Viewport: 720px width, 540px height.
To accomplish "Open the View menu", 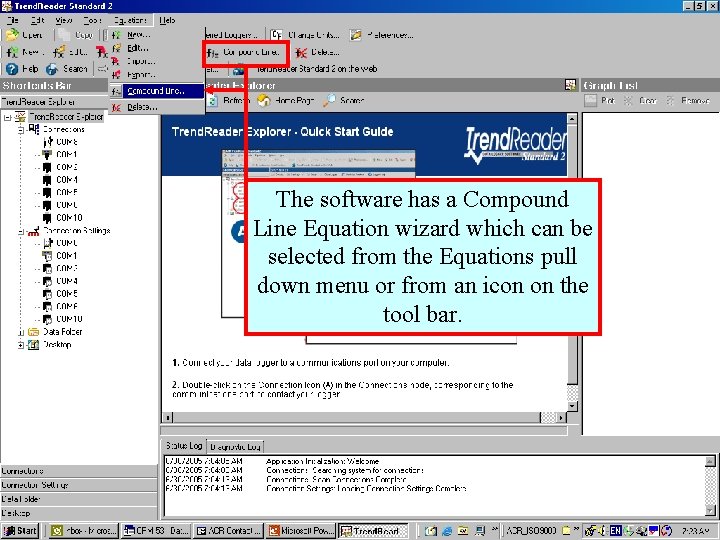I will click(x=64, y=20).
